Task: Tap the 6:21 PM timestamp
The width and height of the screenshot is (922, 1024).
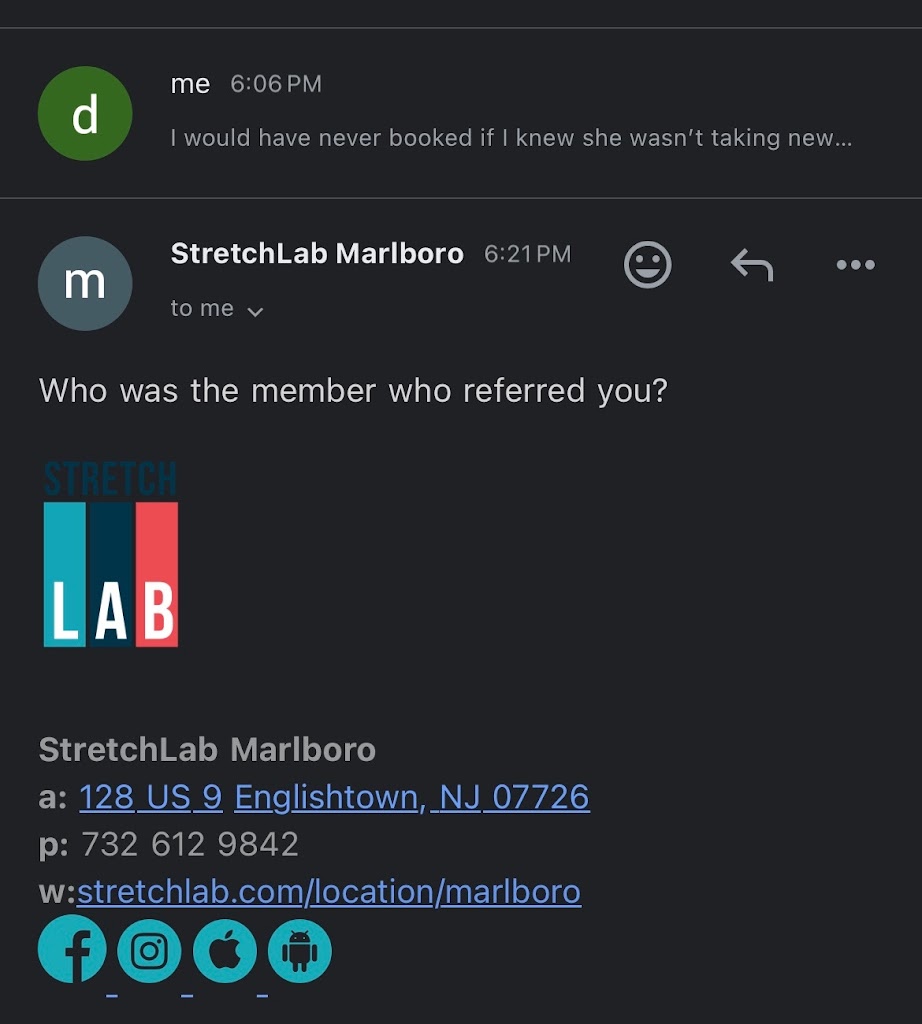Action: point(527,254)
